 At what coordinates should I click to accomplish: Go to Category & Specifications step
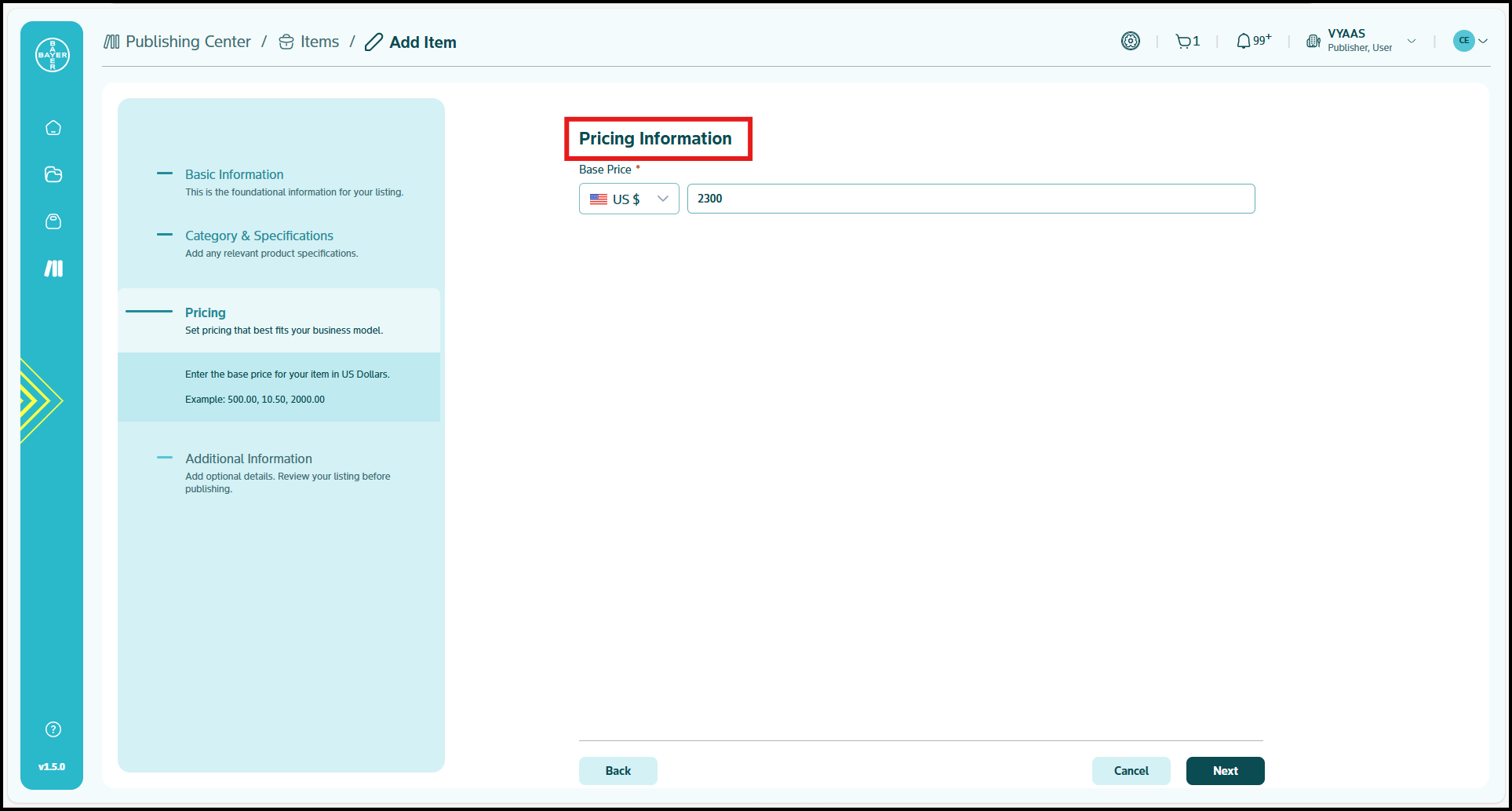click(x=259, y=236)
